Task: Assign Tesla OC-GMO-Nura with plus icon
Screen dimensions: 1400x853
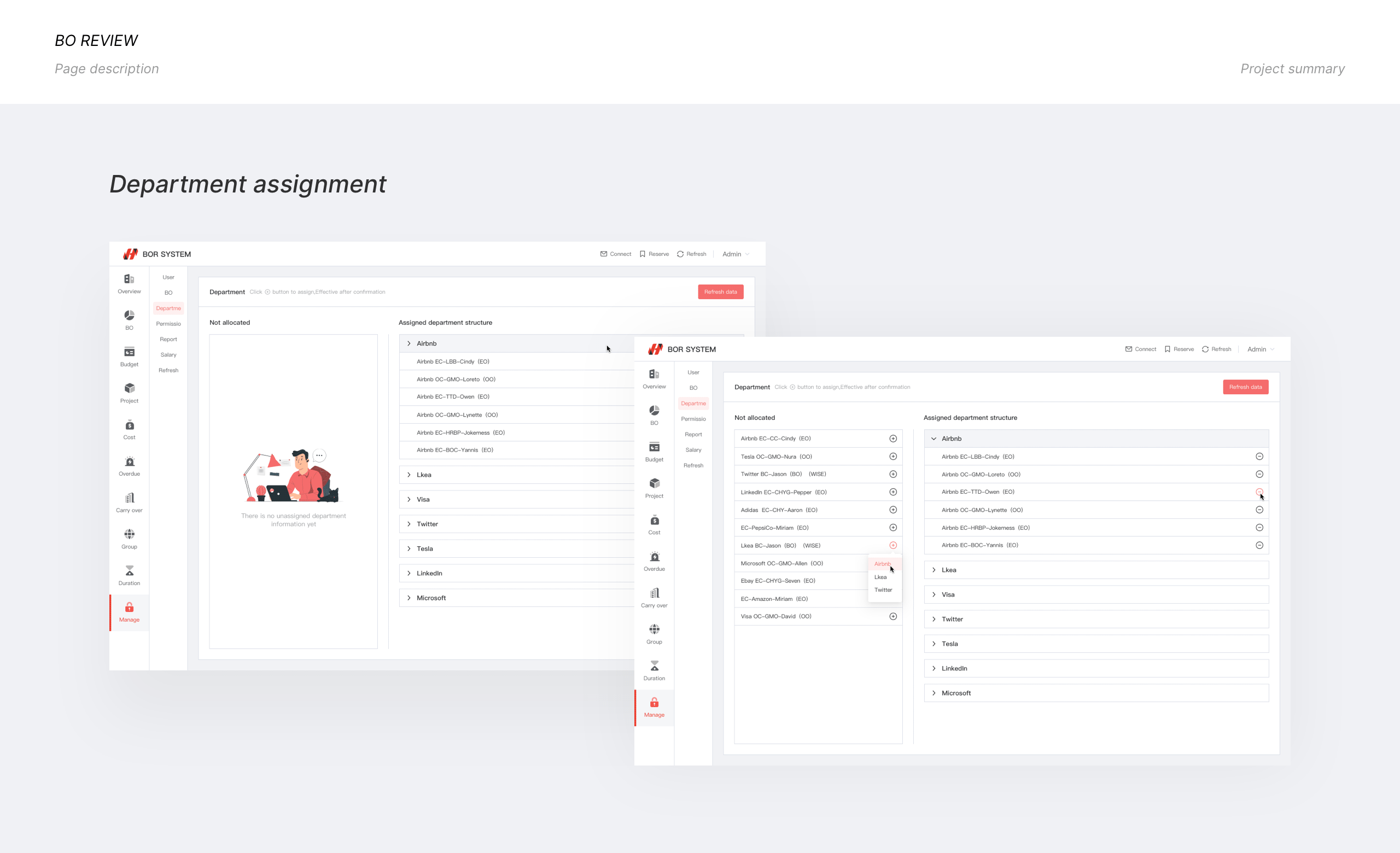Action: [892, 457]
